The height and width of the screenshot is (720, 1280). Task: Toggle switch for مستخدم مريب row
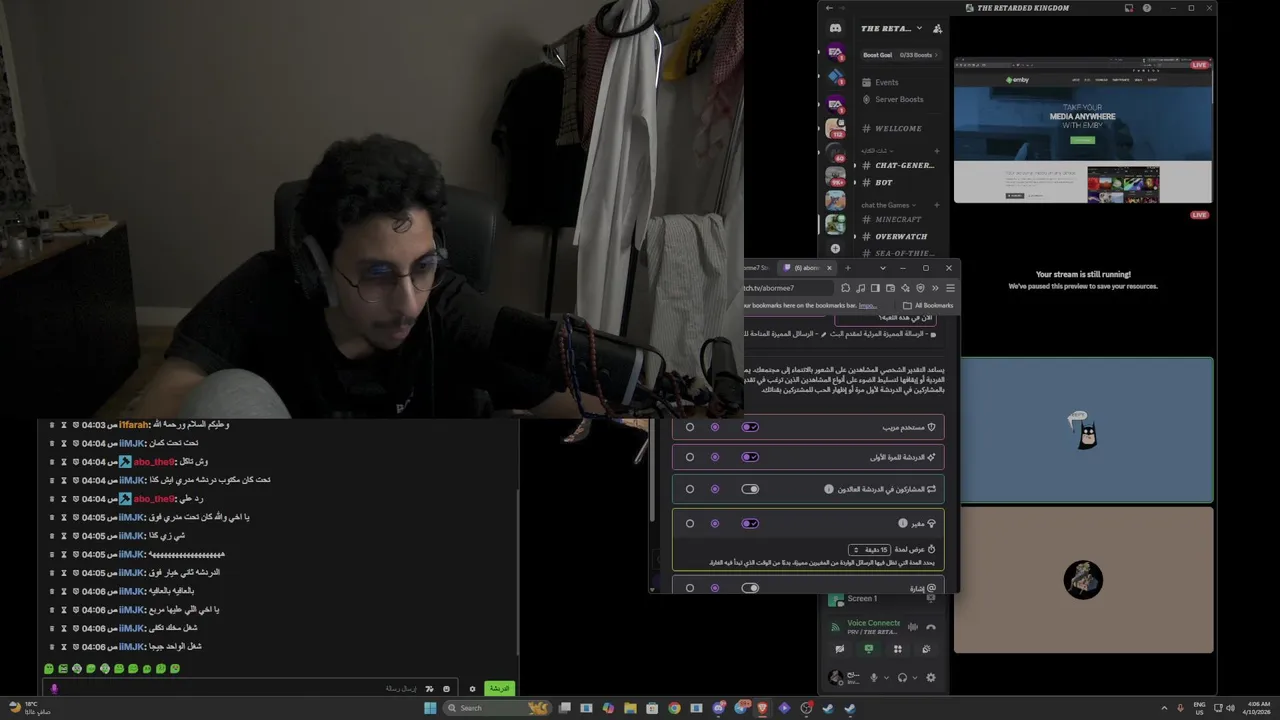pos(750,427)
